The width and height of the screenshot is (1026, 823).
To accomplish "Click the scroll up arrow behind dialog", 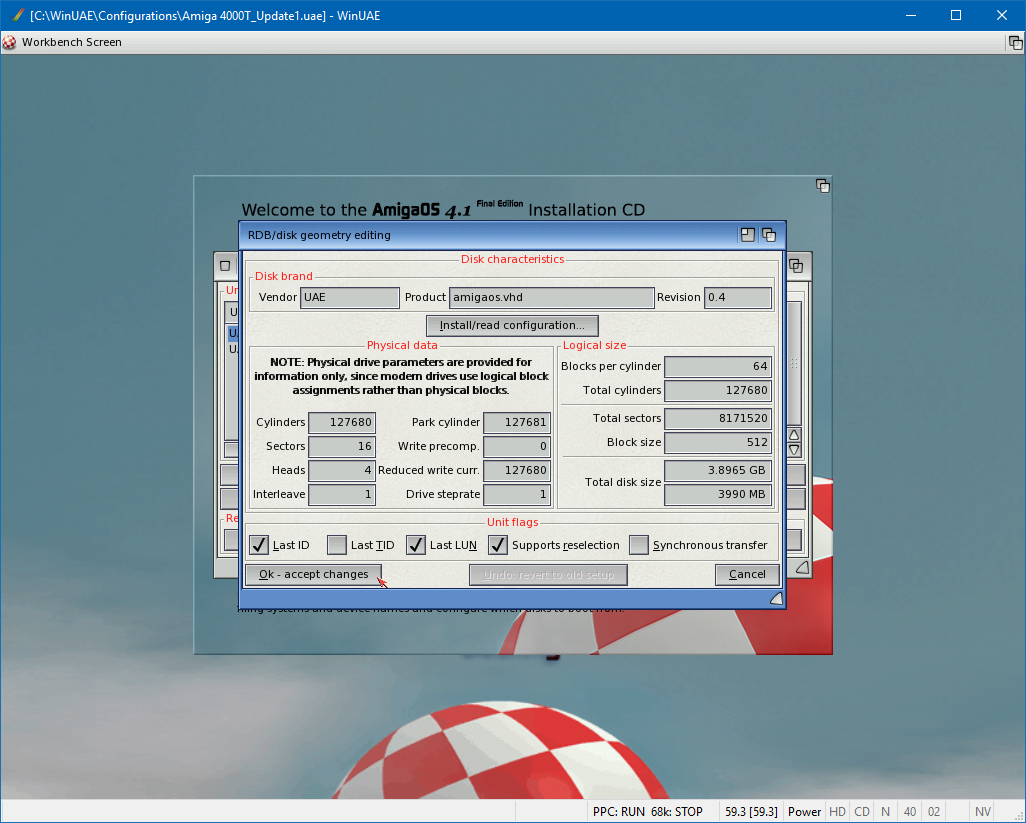I will point(795,435).
